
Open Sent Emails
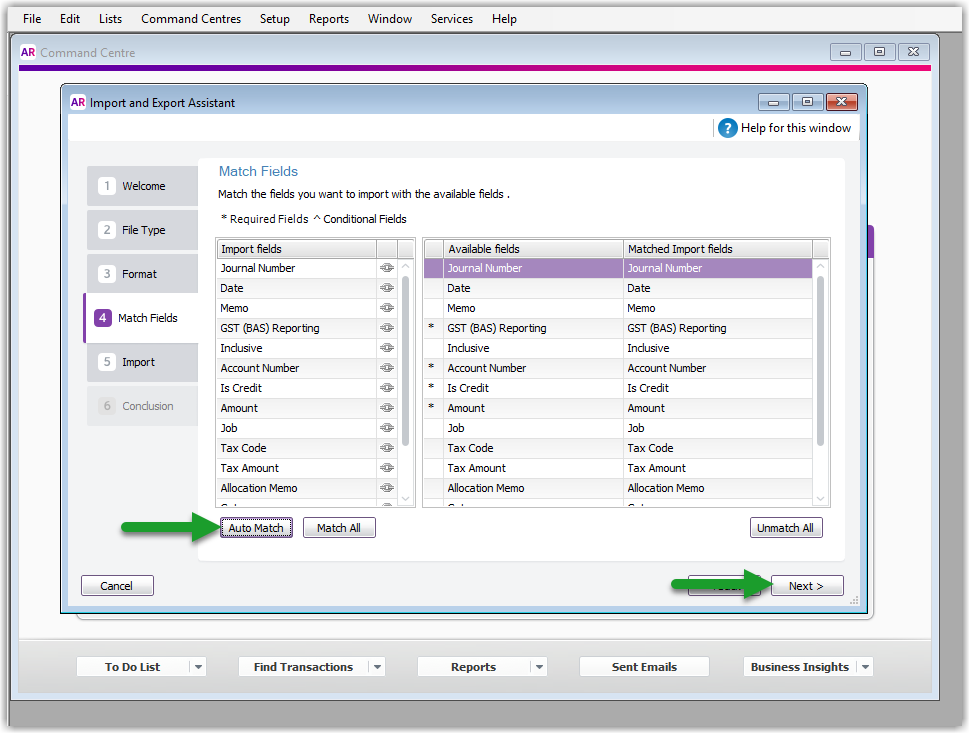644,667
